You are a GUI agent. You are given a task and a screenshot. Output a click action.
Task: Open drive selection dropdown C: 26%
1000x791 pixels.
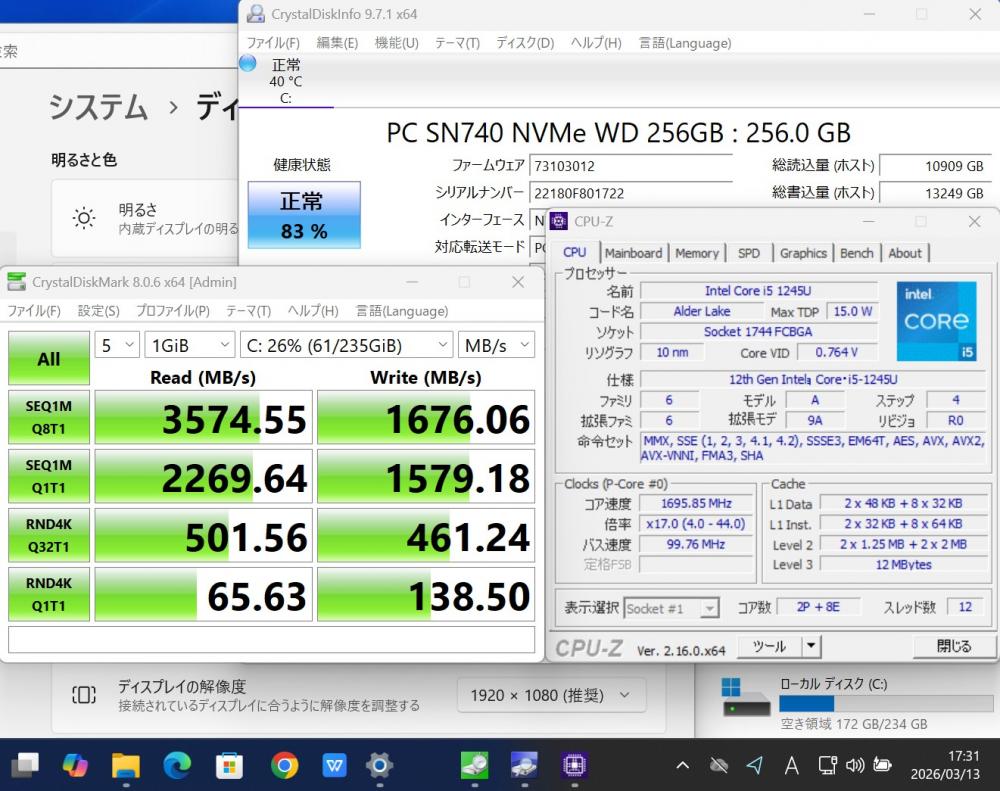pos(346,345)
